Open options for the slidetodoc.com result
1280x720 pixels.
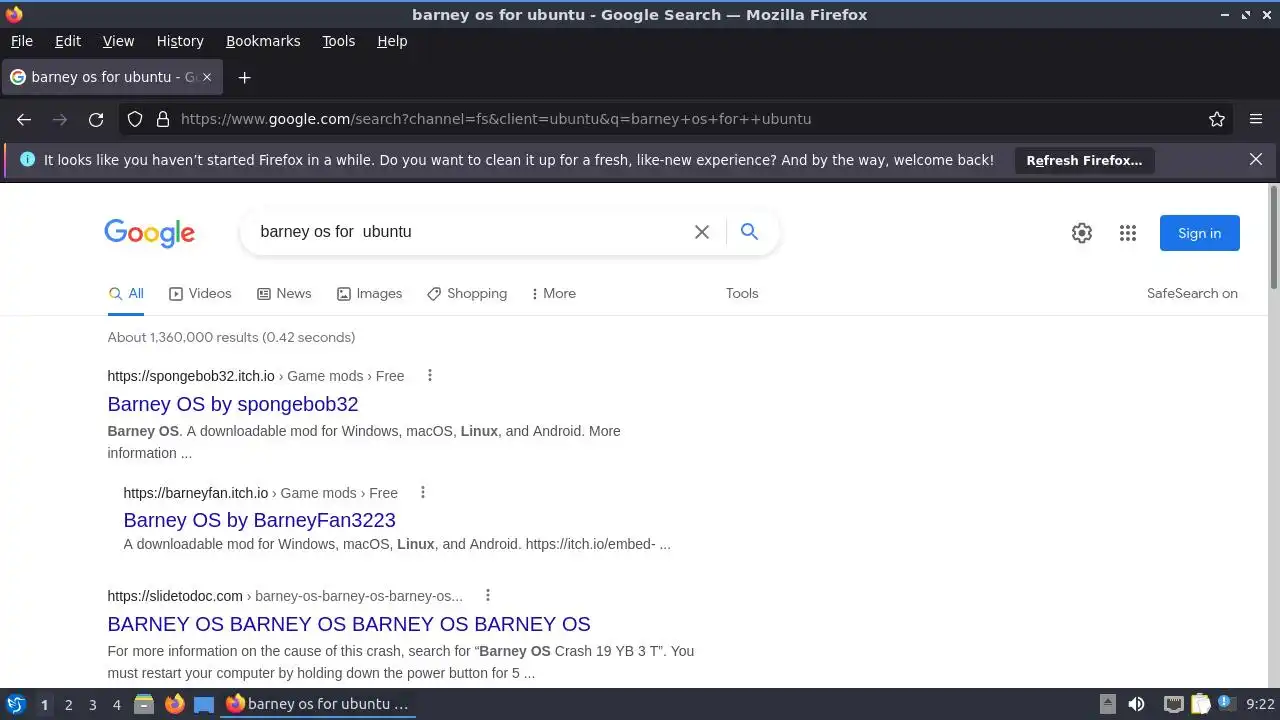pos(488,596)
